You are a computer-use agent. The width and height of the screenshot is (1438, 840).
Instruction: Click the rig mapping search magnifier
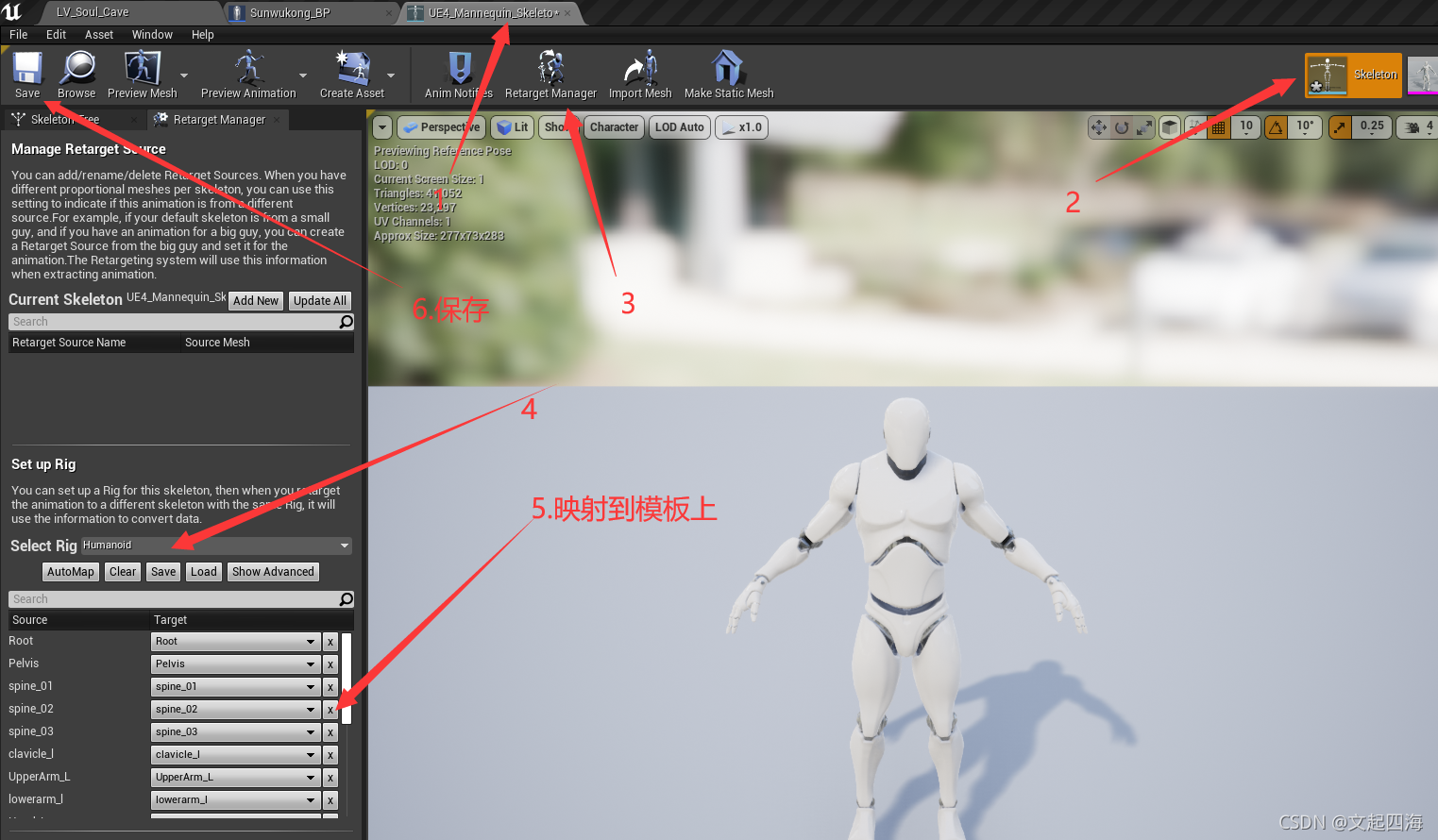pyautogui.click(x=347, y=599)
